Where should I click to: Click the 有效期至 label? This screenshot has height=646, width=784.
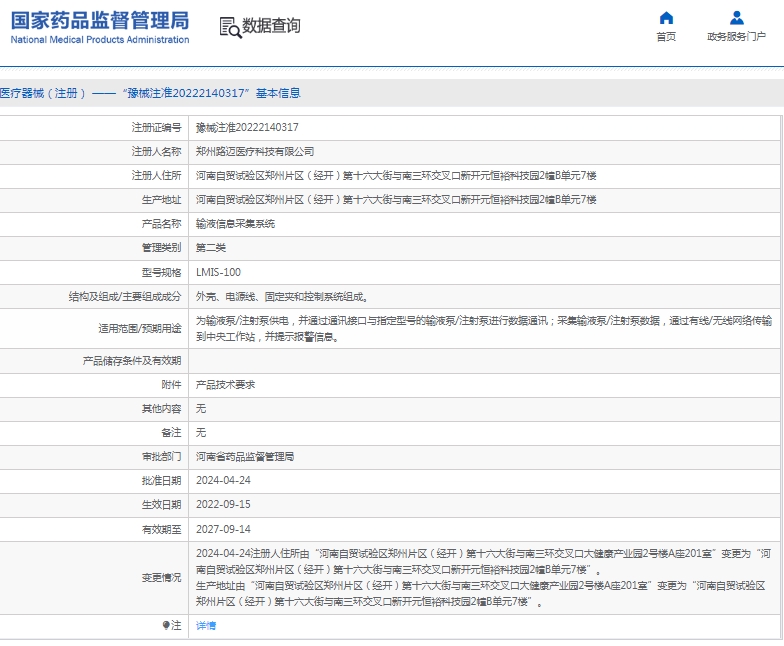[x=161, y=529]
